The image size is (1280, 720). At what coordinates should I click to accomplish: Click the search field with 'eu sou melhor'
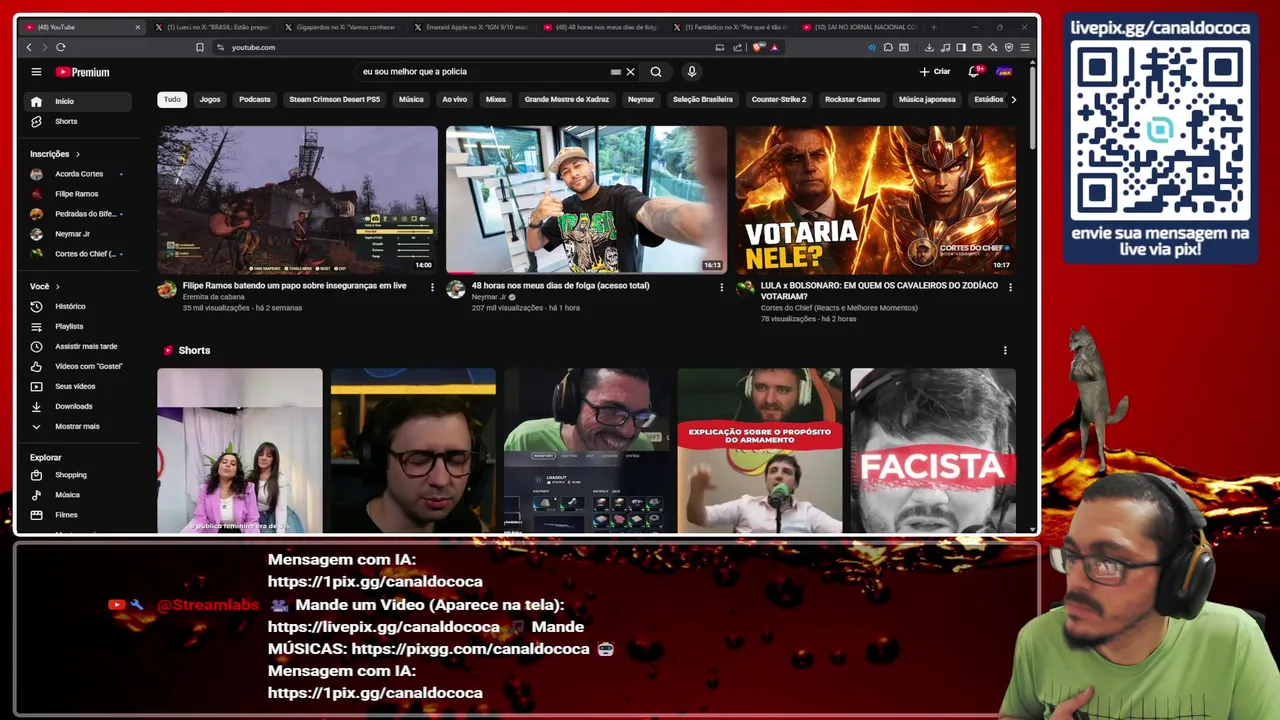point(483,72)
